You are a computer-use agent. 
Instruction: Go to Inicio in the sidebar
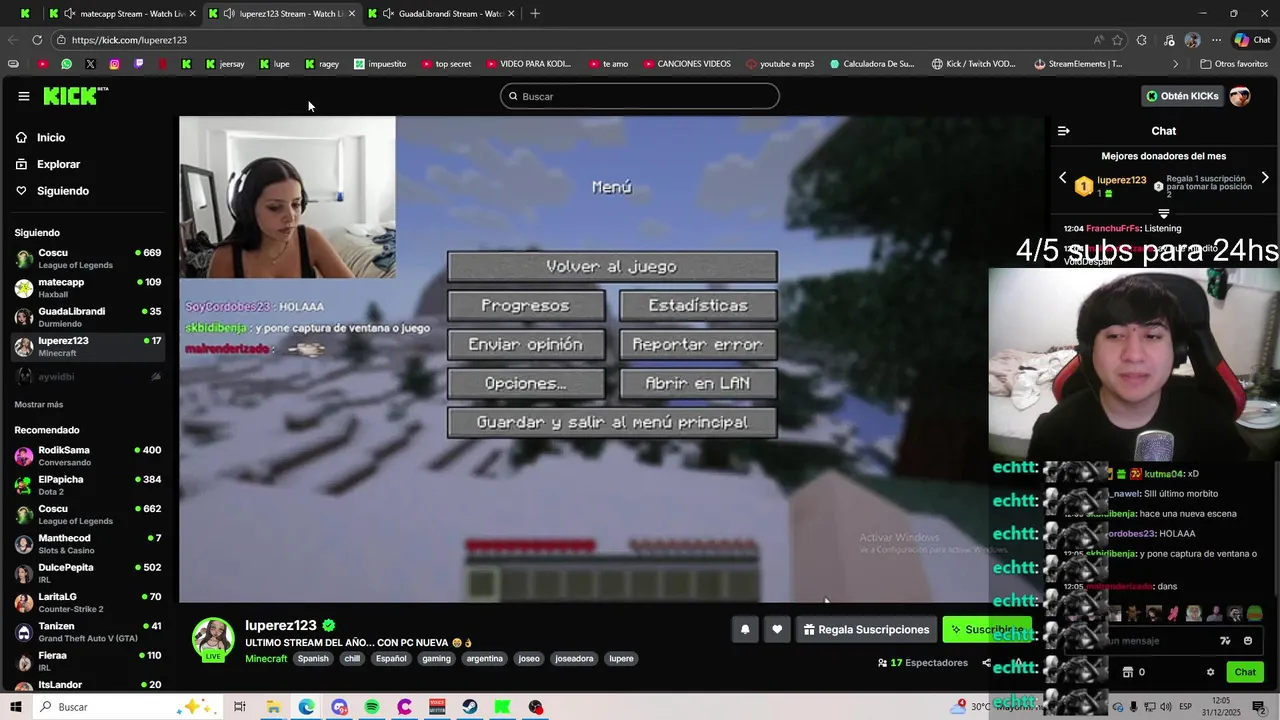[51, 138]
